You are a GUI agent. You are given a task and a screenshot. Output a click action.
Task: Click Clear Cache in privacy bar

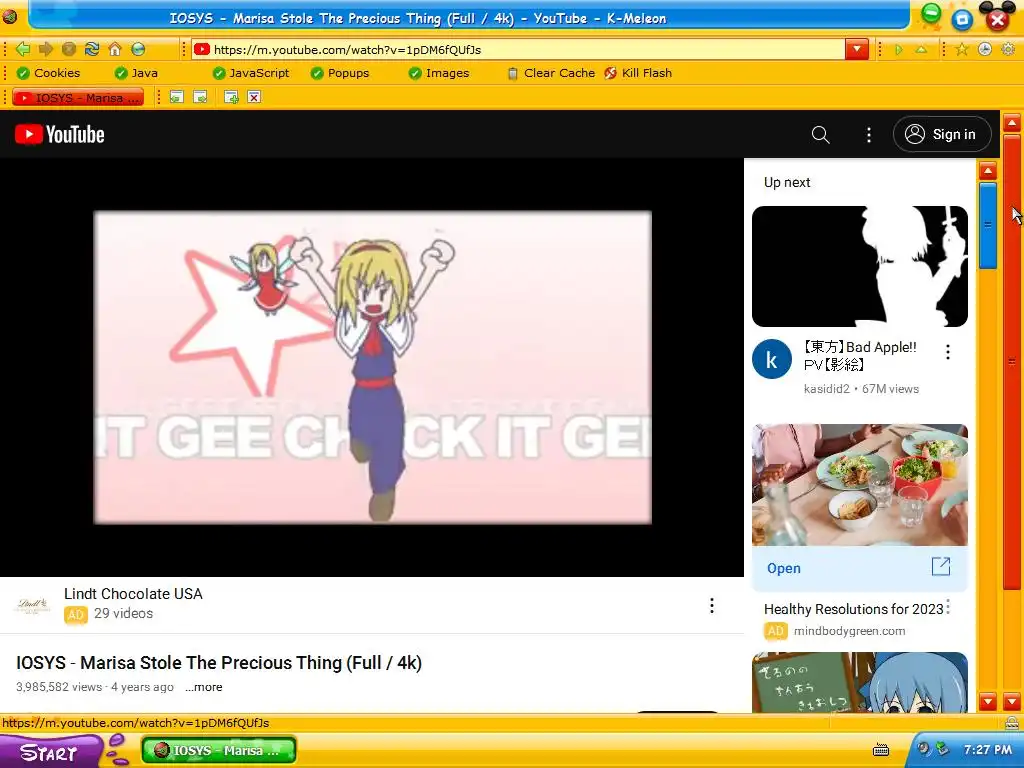pyautogui.click(x=551, y=73)
